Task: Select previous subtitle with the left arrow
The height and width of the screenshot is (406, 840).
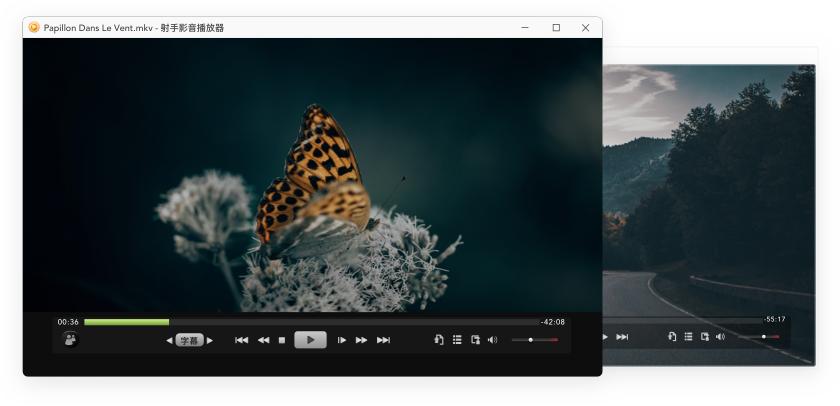Action: click(x=169, y=340)
